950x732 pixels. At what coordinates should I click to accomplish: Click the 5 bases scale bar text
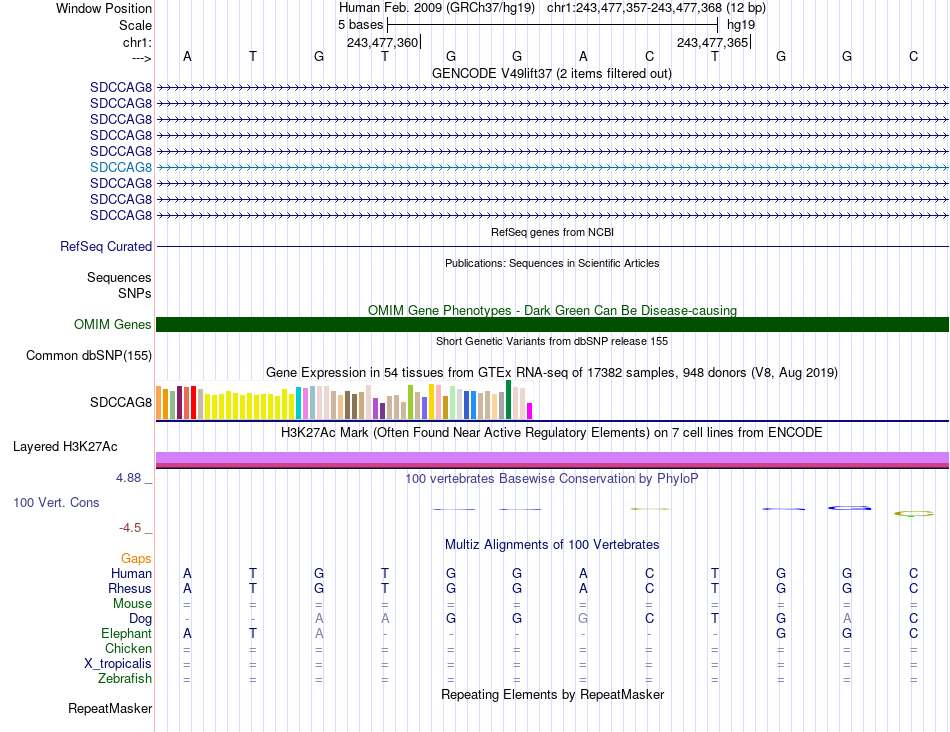click(360, 25)
